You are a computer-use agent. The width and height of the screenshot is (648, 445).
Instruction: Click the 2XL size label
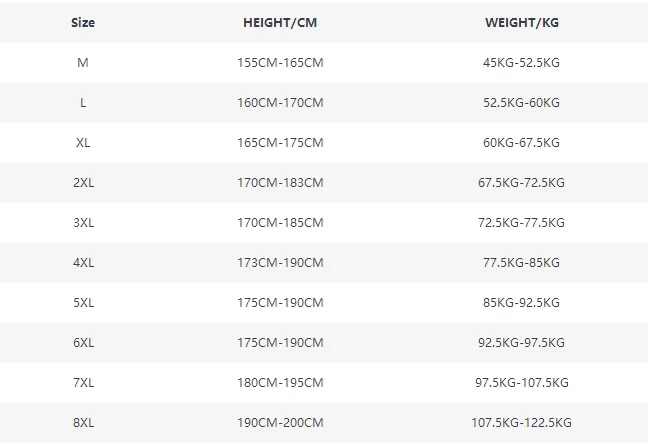(83, 183)
